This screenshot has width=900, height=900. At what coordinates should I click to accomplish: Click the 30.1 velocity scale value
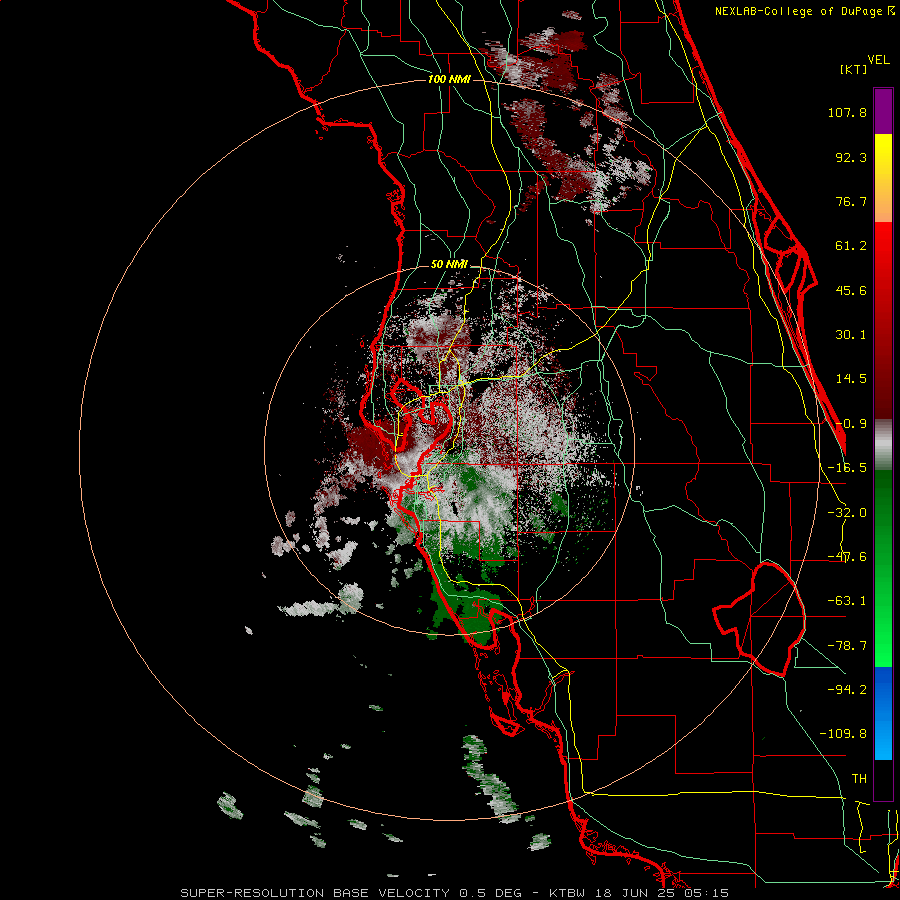click(x=851, y=335)
